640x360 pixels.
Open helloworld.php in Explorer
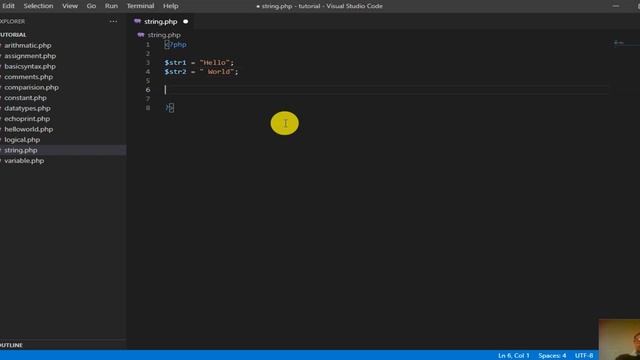click(x=29, y=129)
